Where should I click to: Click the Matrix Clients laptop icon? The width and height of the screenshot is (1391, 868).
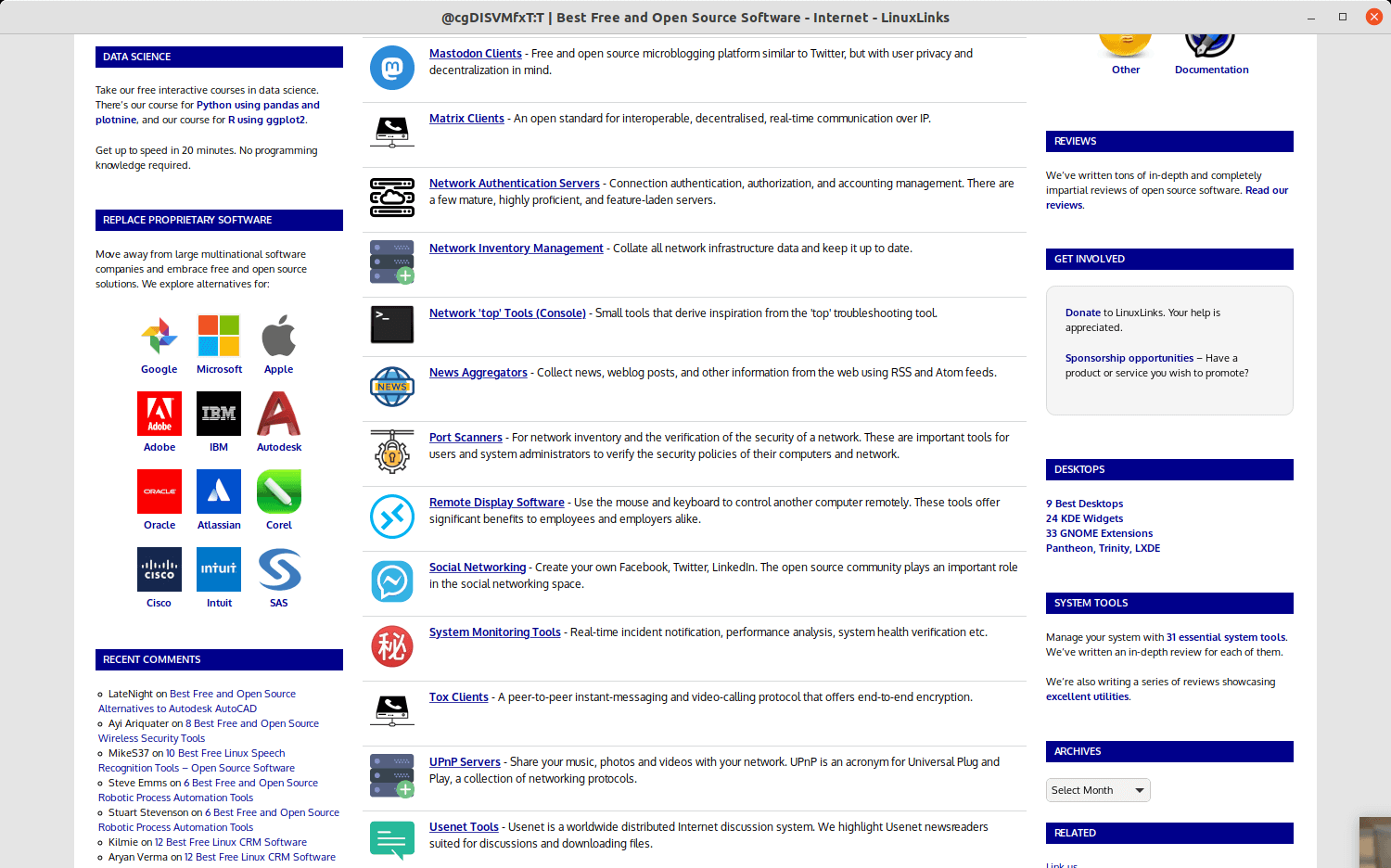pos(392,133)
